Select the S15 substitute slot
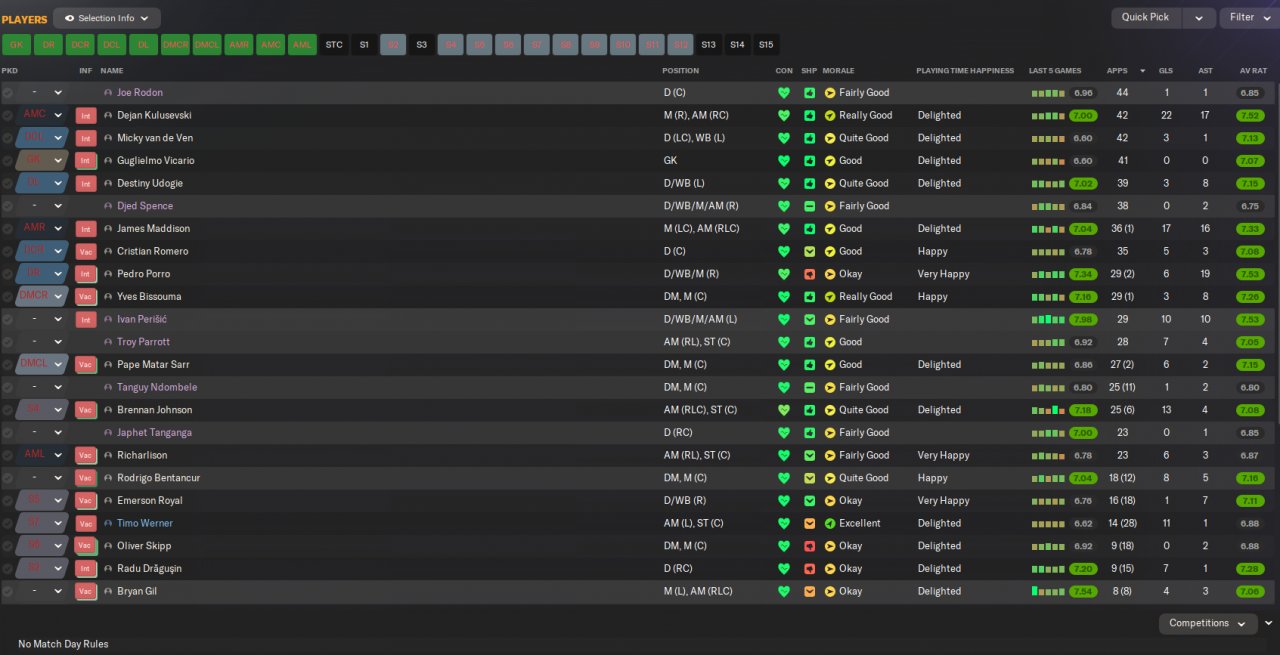Image resolution: width=1280 pixels, height=655 pixels. point(766,45)
